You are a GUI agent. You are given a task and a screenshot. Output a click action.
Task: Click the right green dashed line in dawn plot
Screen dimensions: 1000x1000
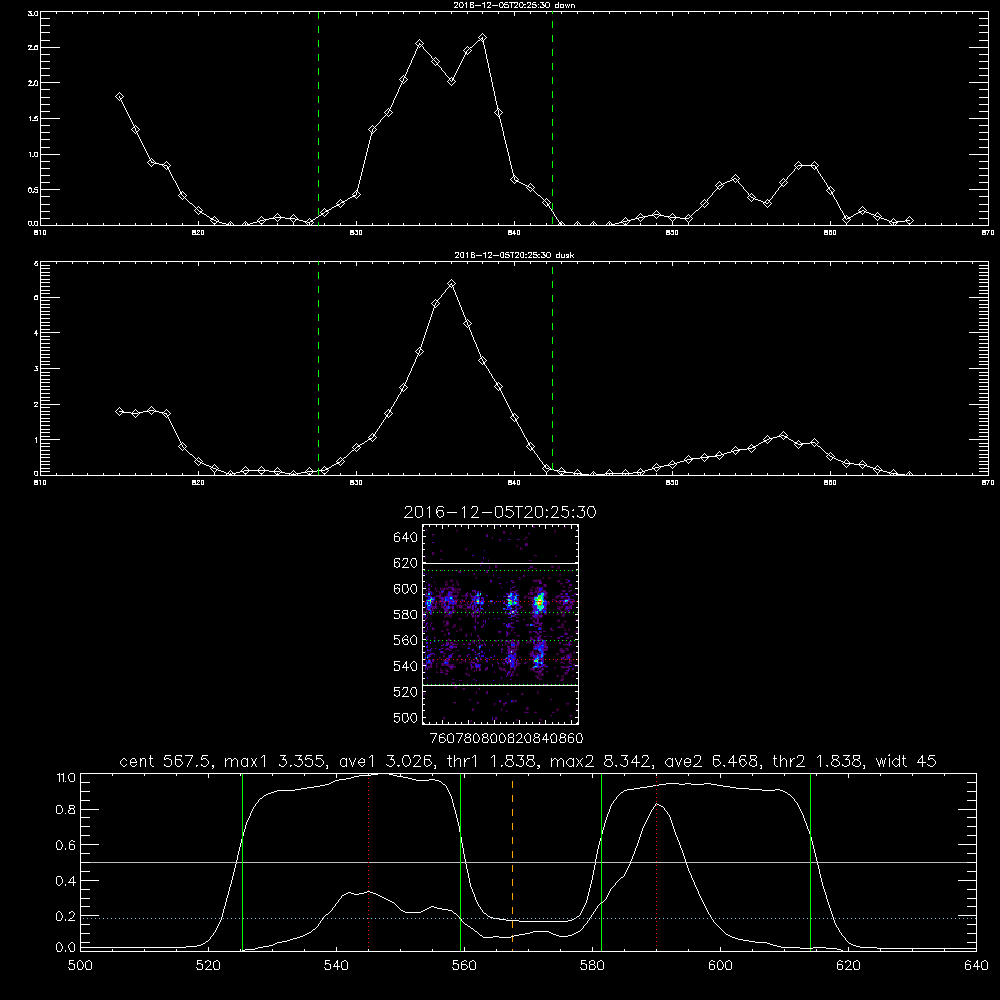552,119
